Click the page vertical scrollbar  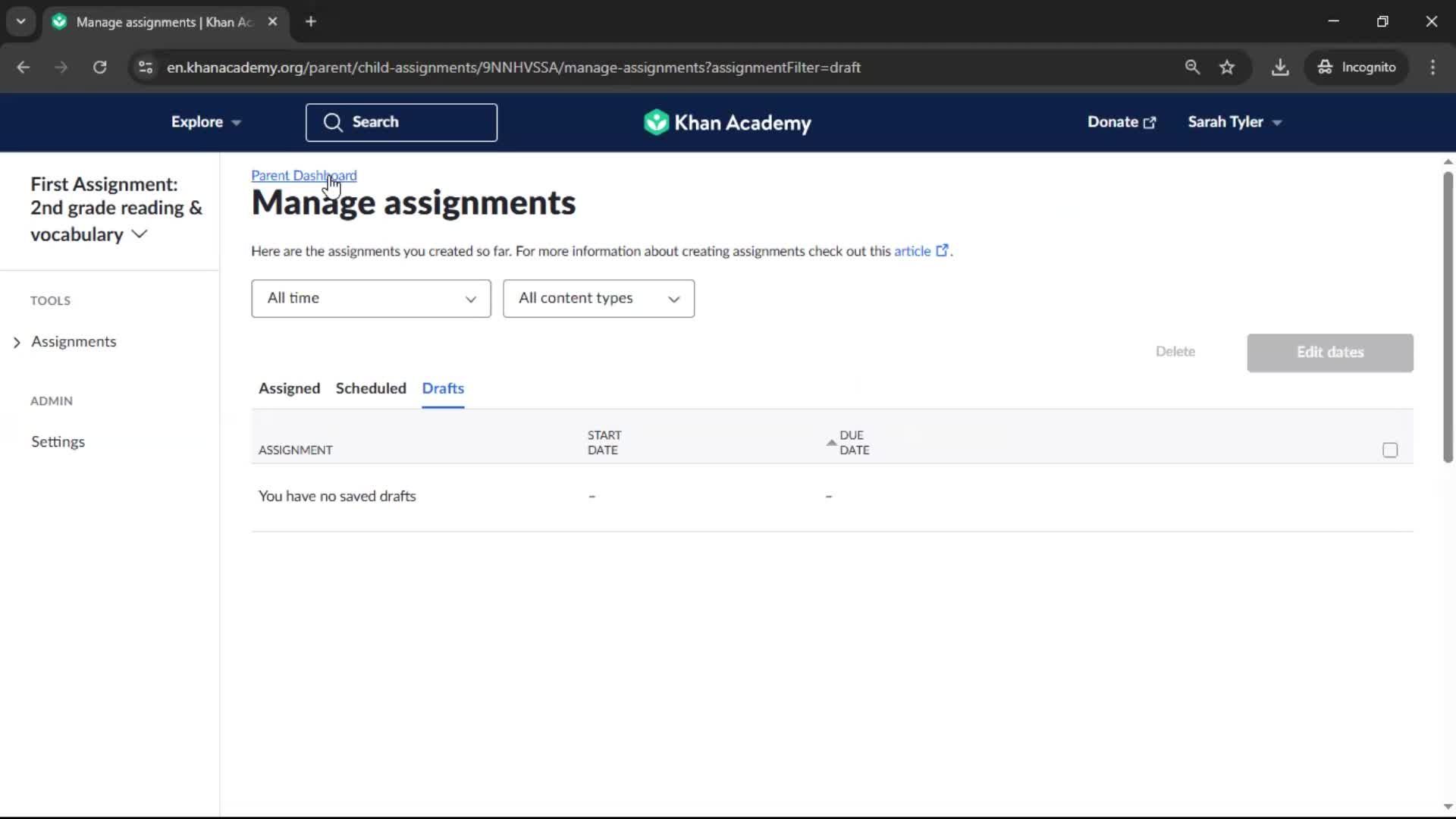(1448, 317)
